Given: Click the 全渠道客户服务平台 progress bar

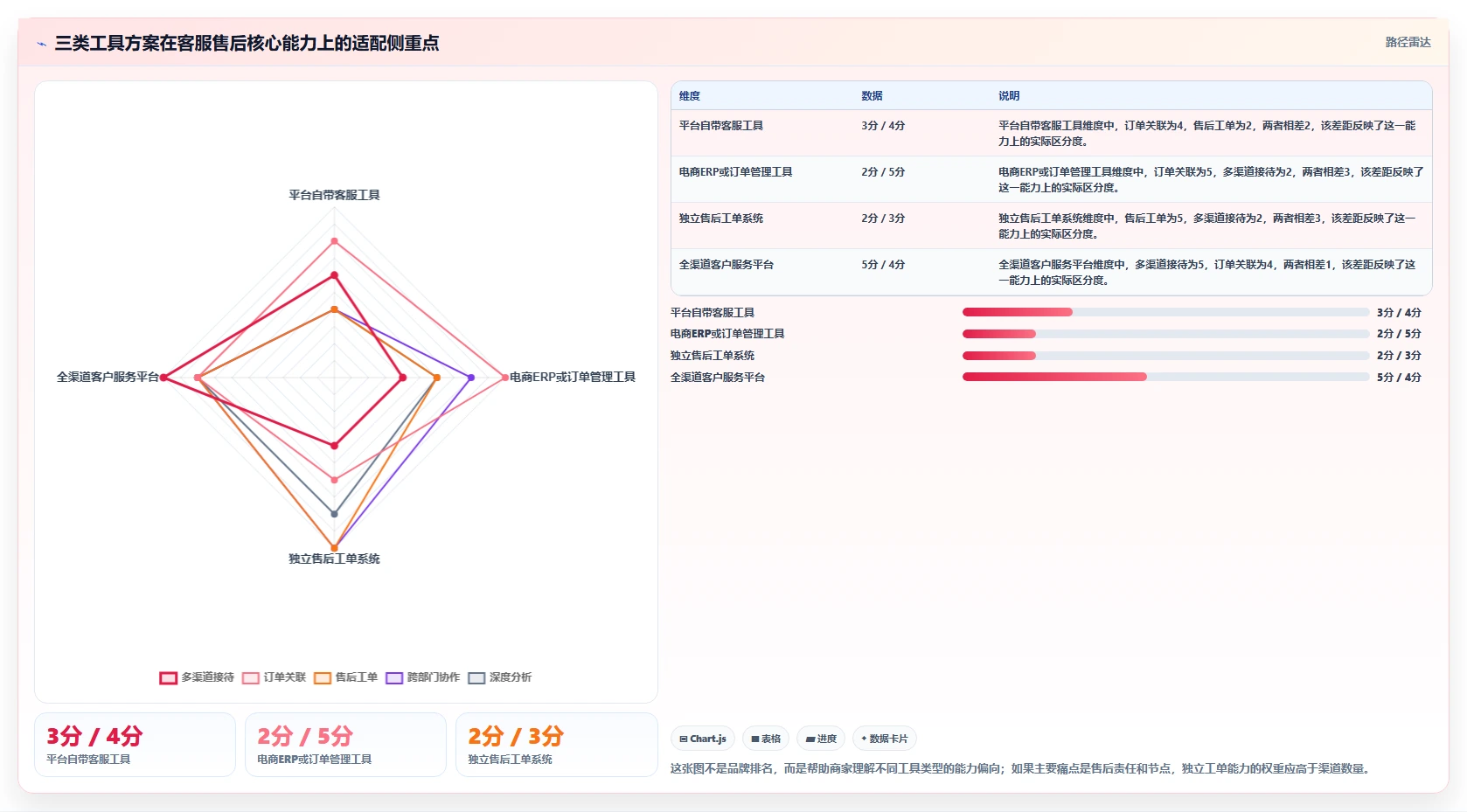Looking at the screenshot, I should (1165, 377).
